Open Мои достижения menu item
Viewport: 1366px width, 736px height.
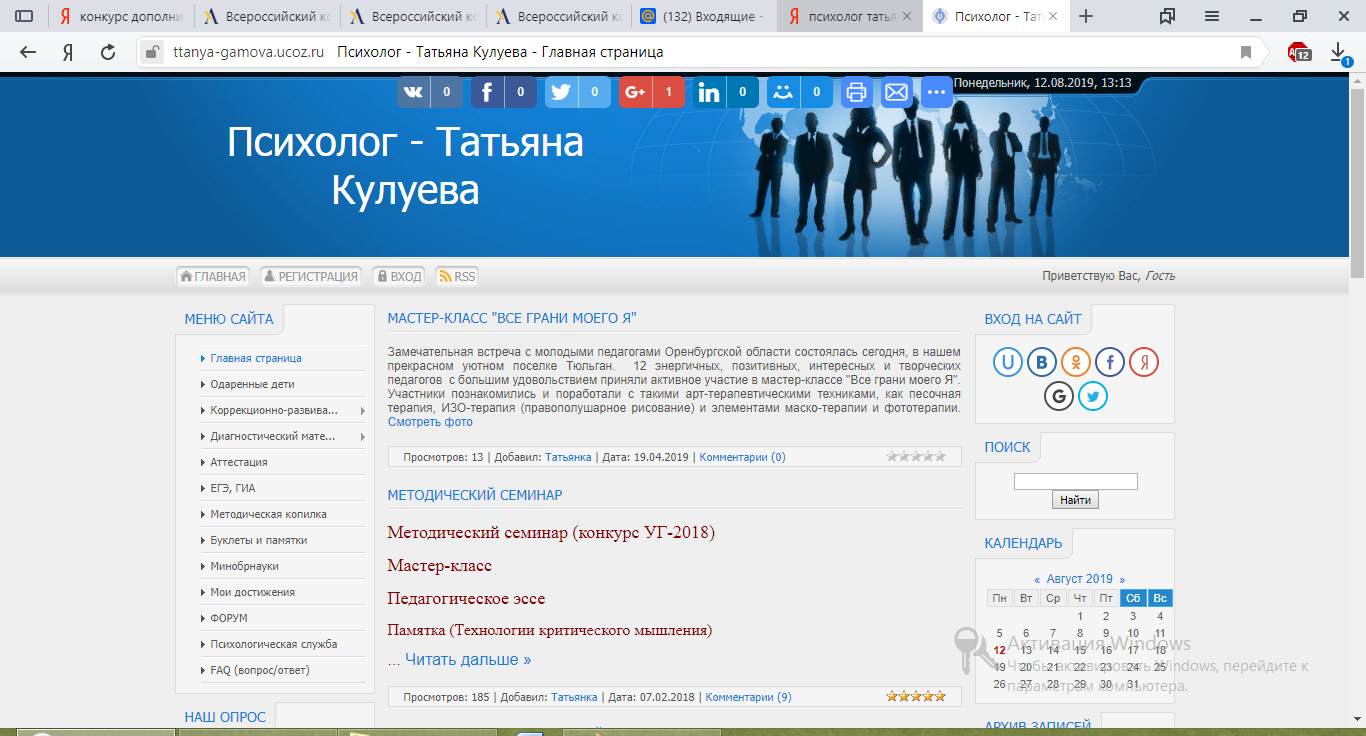(x=252, y=592)
